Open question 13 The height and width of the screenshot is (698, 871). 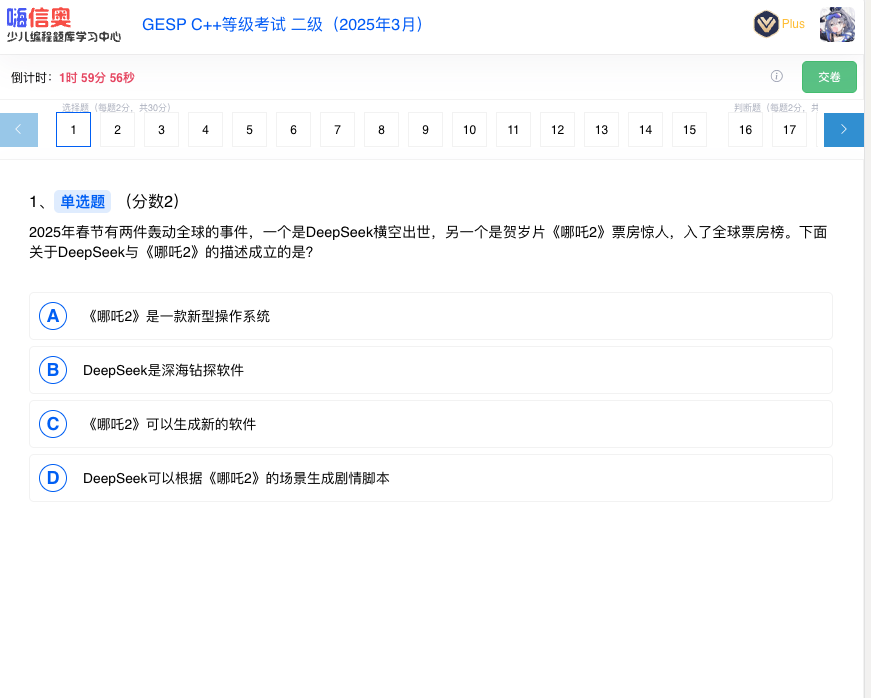click(602, 130)
